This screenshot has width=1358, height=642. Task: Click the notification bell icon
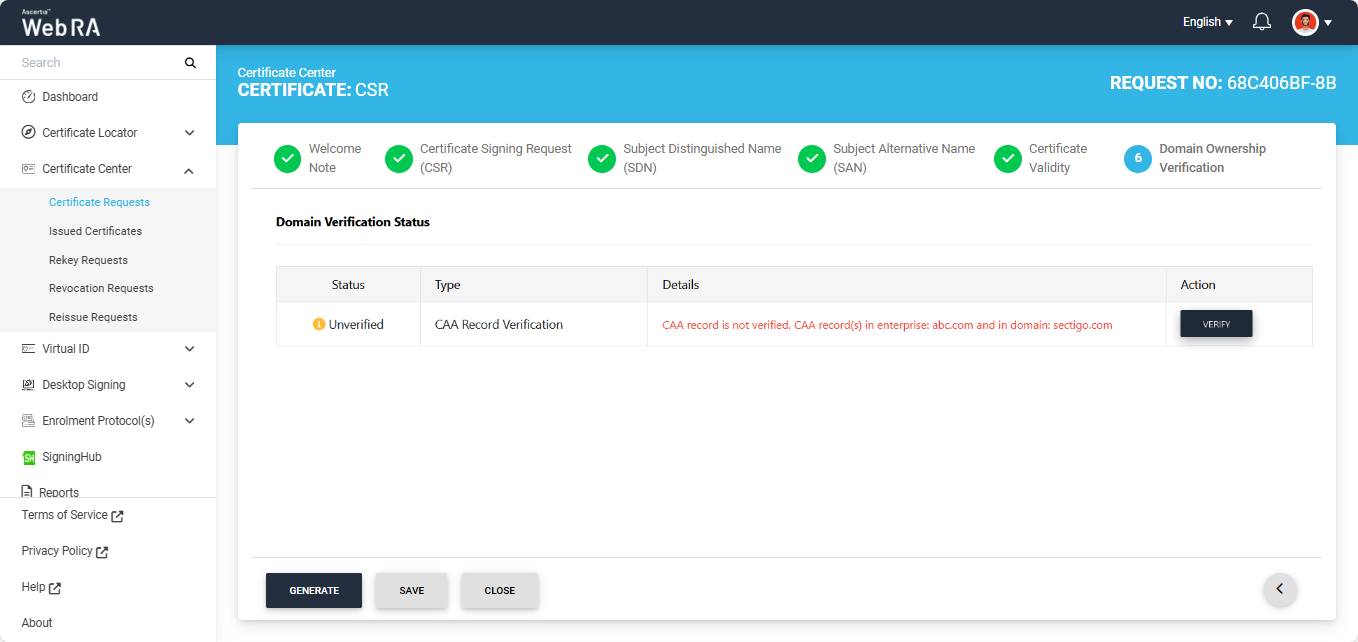tap(1262, 22)
